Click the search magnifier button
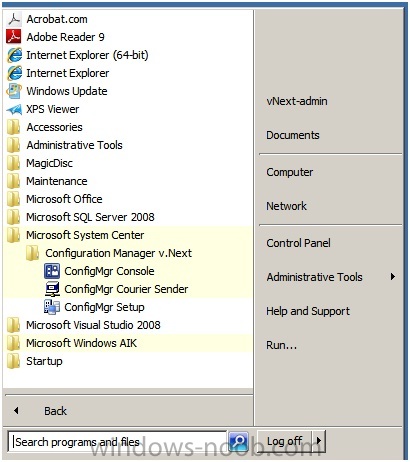410x462 pixels. pos(238,441)
